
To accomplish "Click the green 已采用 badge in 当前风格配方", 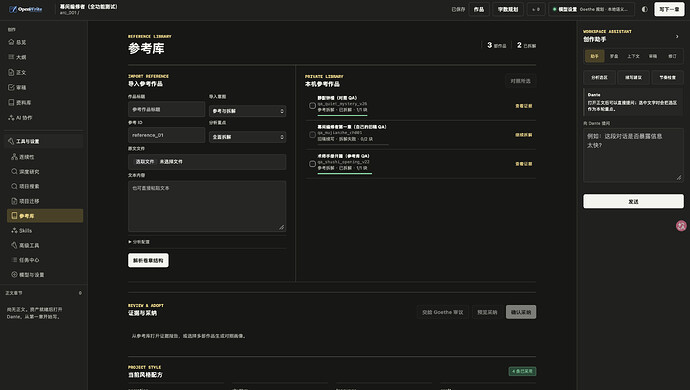I will (522, 371).
